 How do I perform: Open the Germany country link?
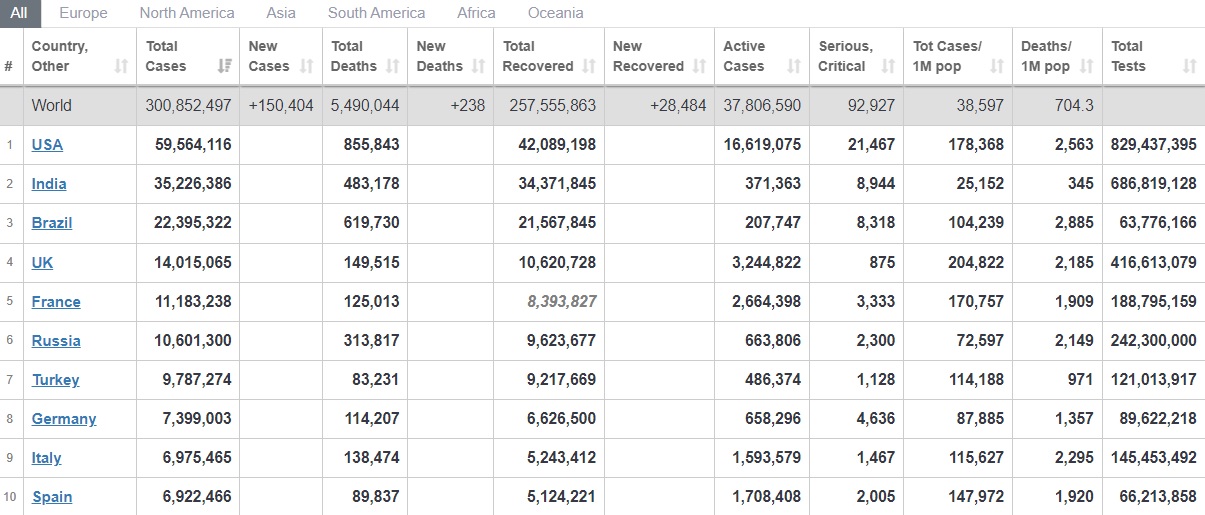click(x=64, y=418)
